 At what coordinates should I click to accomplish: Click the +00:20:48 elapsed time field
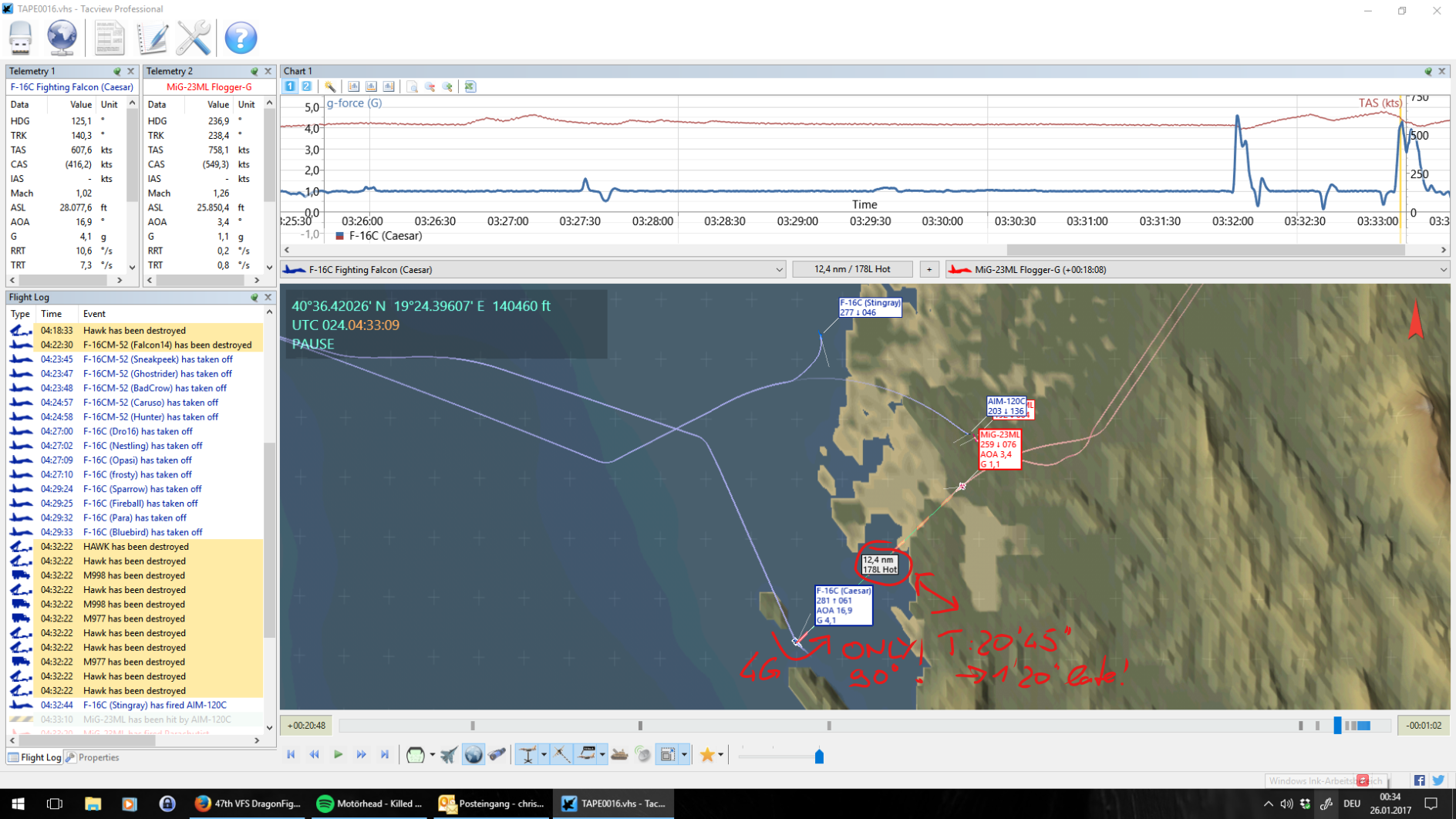pos(307,725)
